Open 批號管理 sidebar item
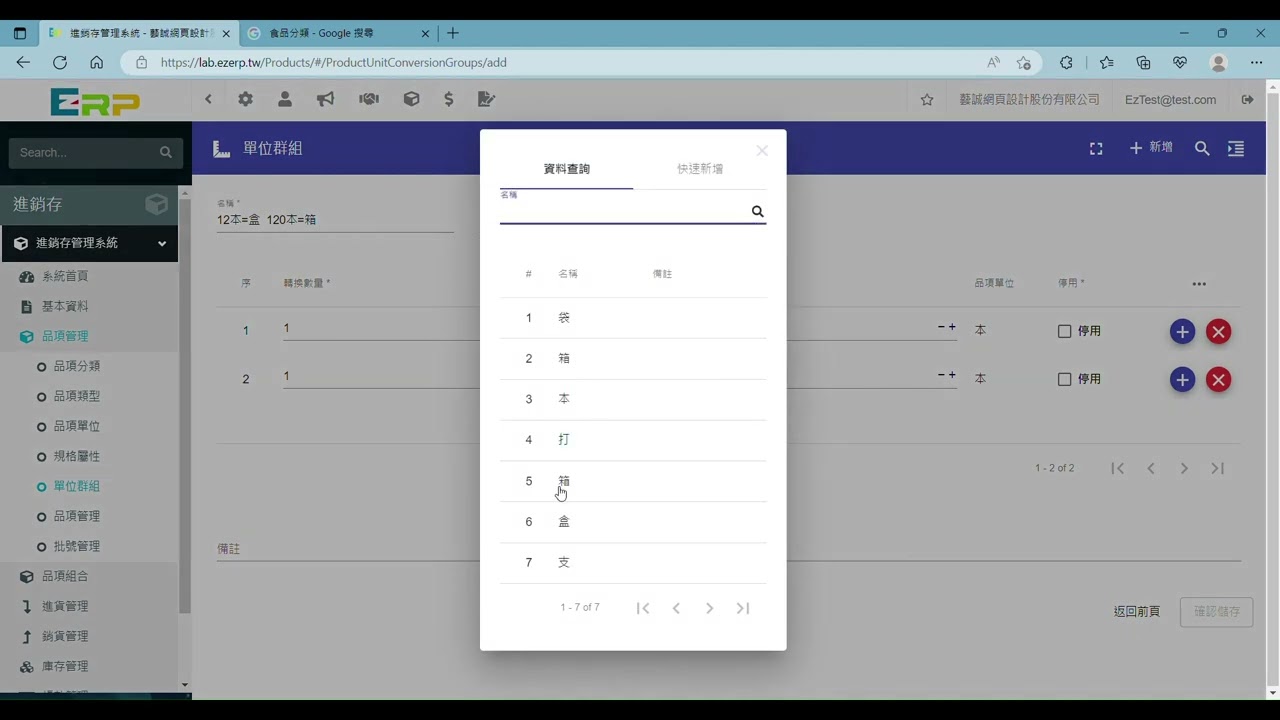The width and height of the screenshot is (1280, 720). tap(77, 546)
